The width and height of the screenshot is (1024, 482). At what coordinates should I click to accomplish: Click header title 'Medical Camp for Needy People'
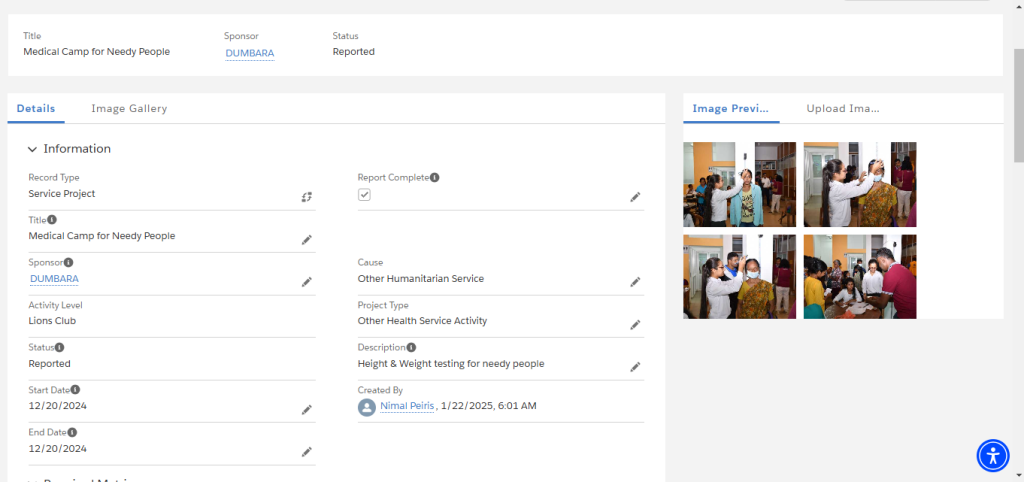click(x=97, y=52)
